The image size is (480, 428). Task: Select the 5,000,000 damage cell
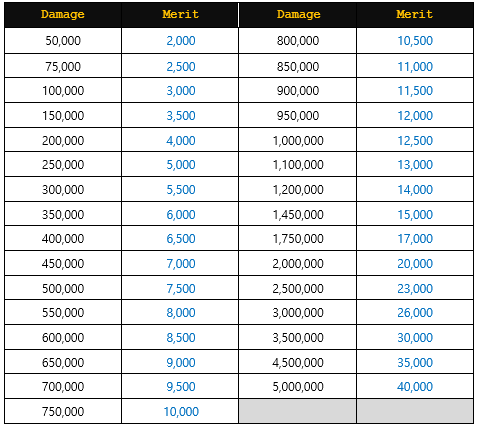pos(298,387)
